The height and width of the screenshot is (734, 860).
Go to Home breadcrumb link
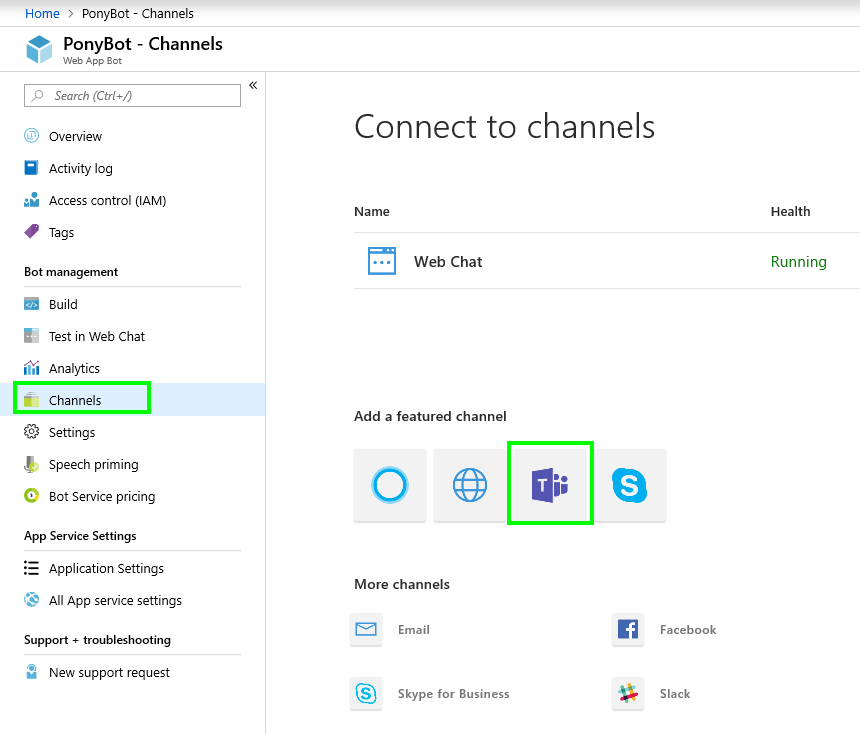point(42,13)
